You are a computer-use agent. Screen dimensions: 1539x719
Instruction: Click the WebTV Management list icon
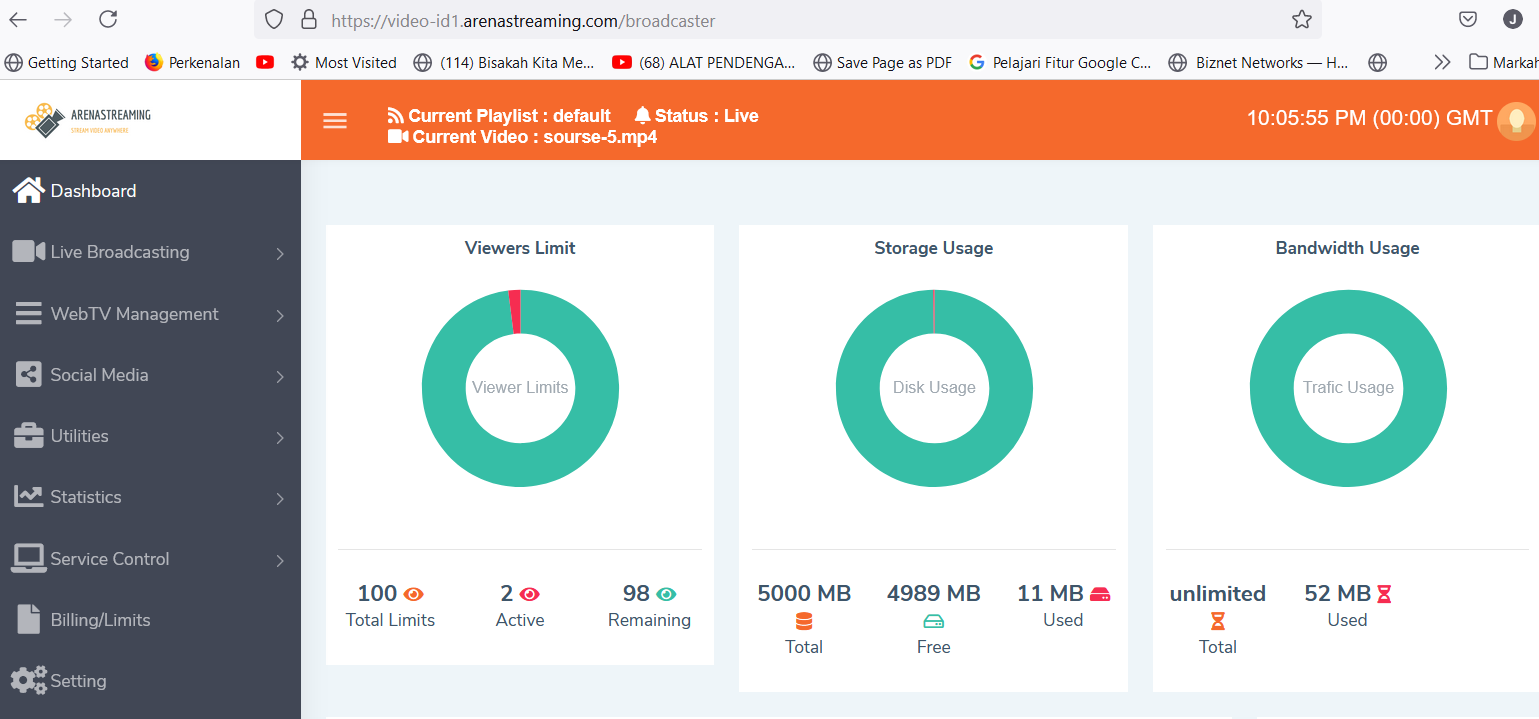28,313
